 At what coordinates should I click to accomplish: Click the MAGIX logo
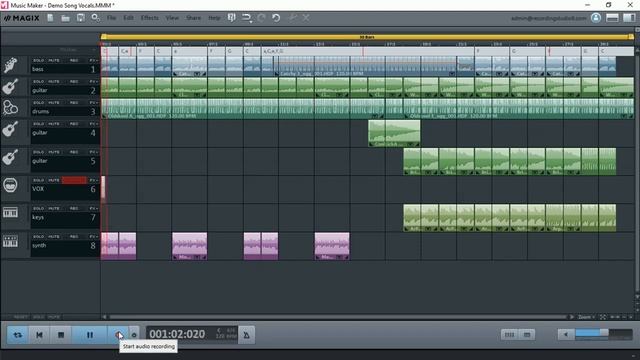[x=22, y=18]
